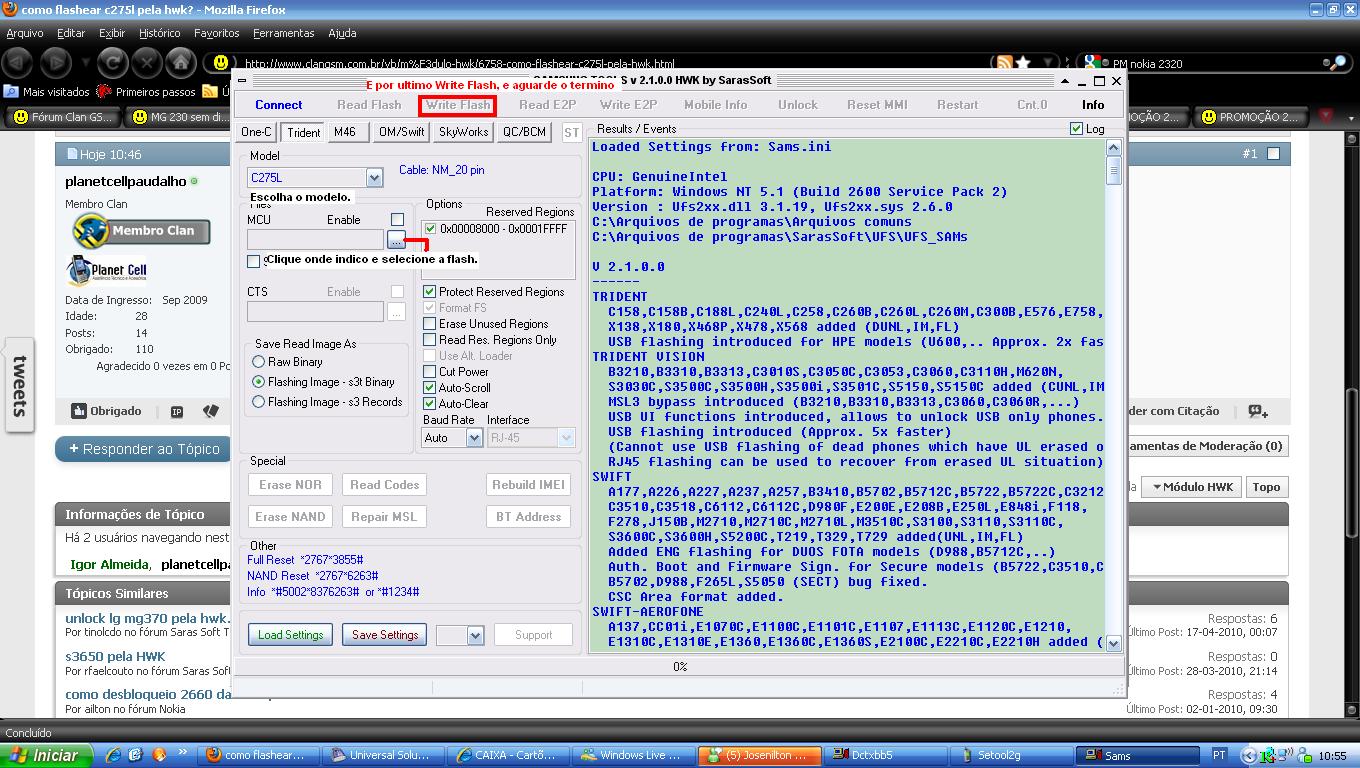1360x768 pixels.
Task: Open Google search engine selector icon
Action: point(1095,63)
